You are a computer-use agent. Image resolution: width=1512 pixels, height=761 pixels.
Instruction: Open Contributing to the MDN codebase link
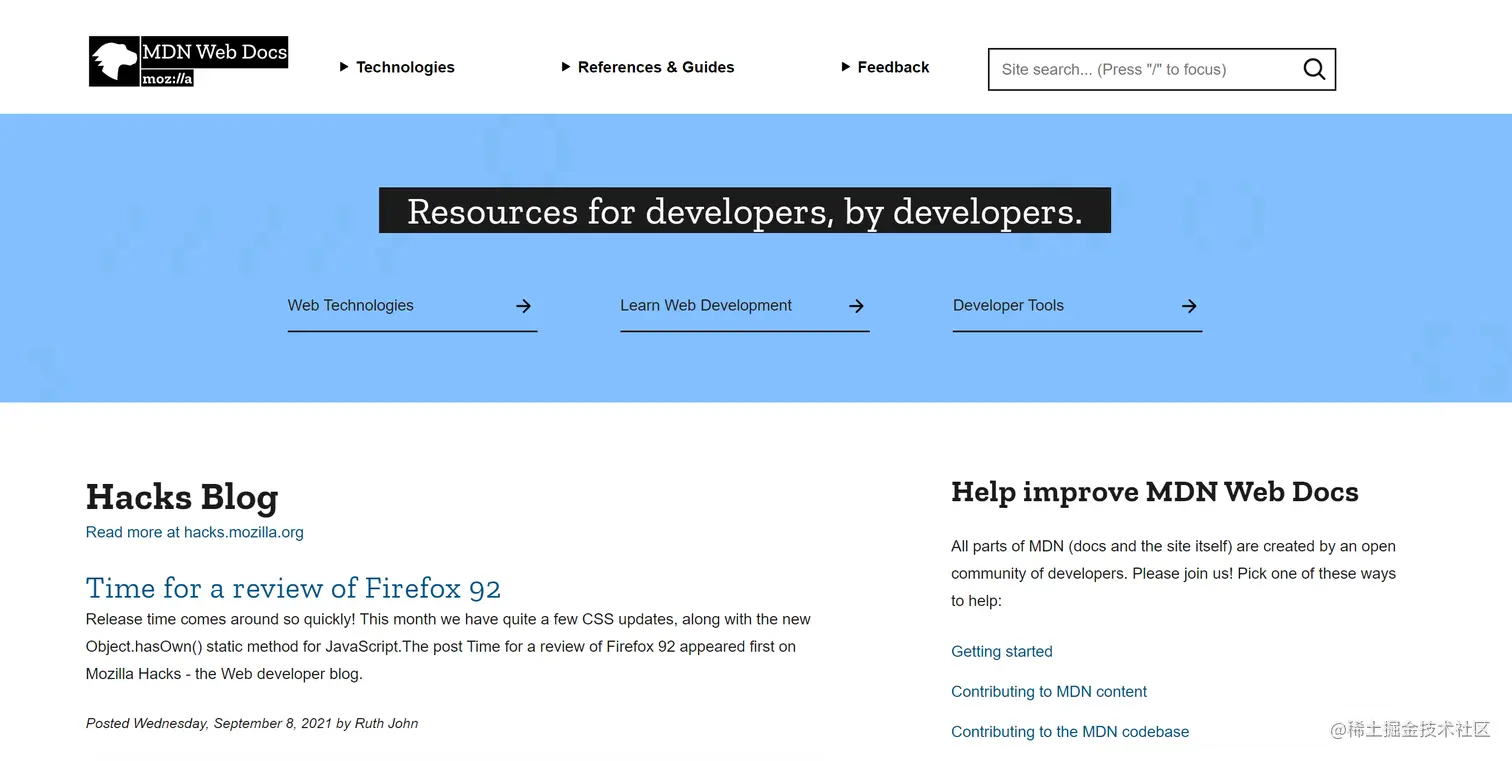click(x=1070, y=731)
